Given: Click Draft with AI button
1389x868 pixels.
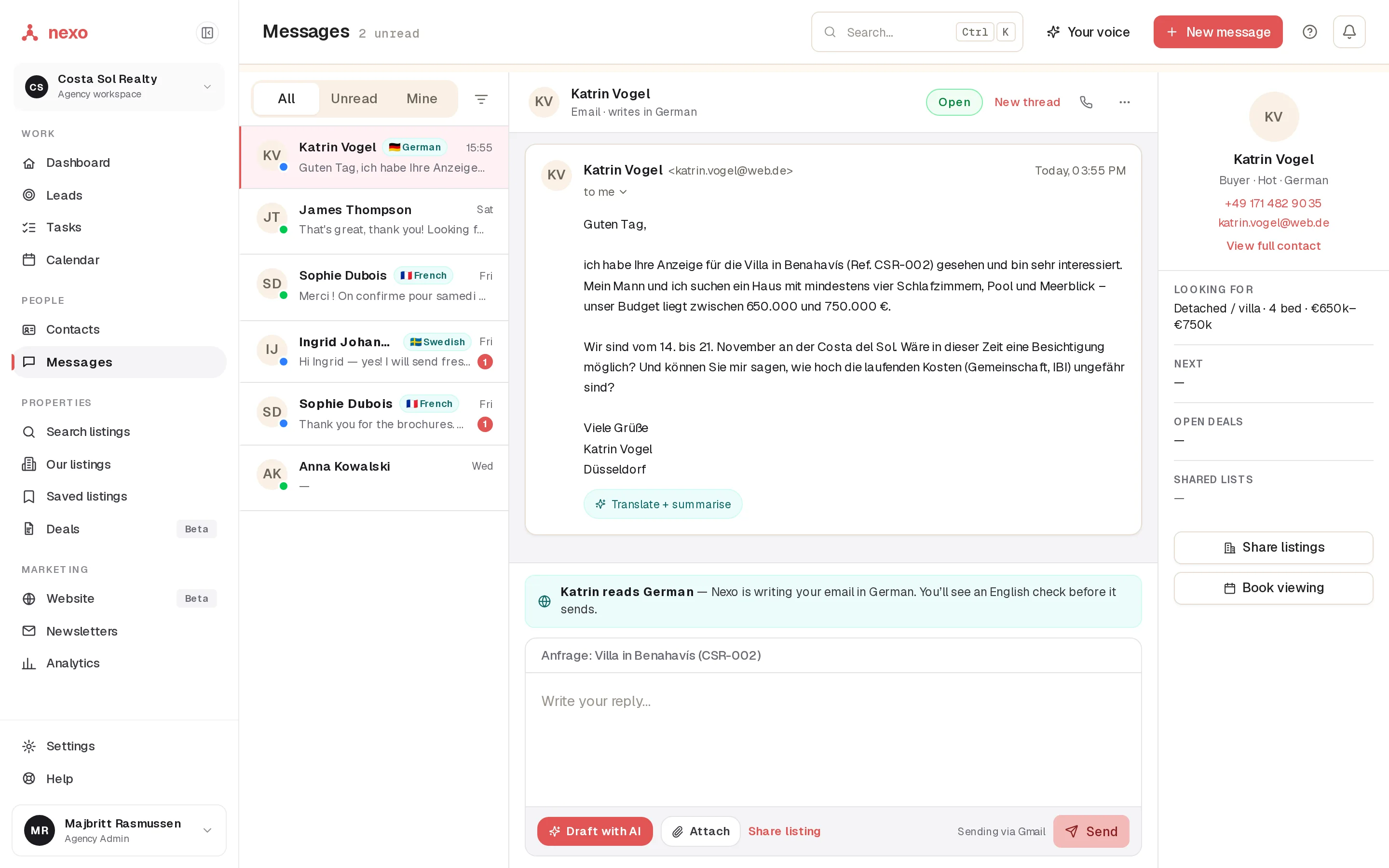Looking at the screenshot, I should point(595,831).
